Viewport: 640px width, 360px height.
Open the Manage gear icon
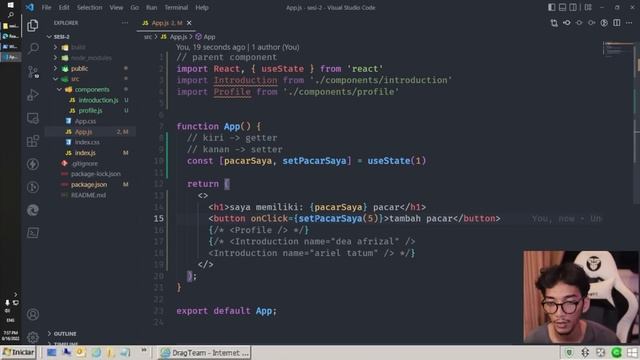click(x=33, y=337)
